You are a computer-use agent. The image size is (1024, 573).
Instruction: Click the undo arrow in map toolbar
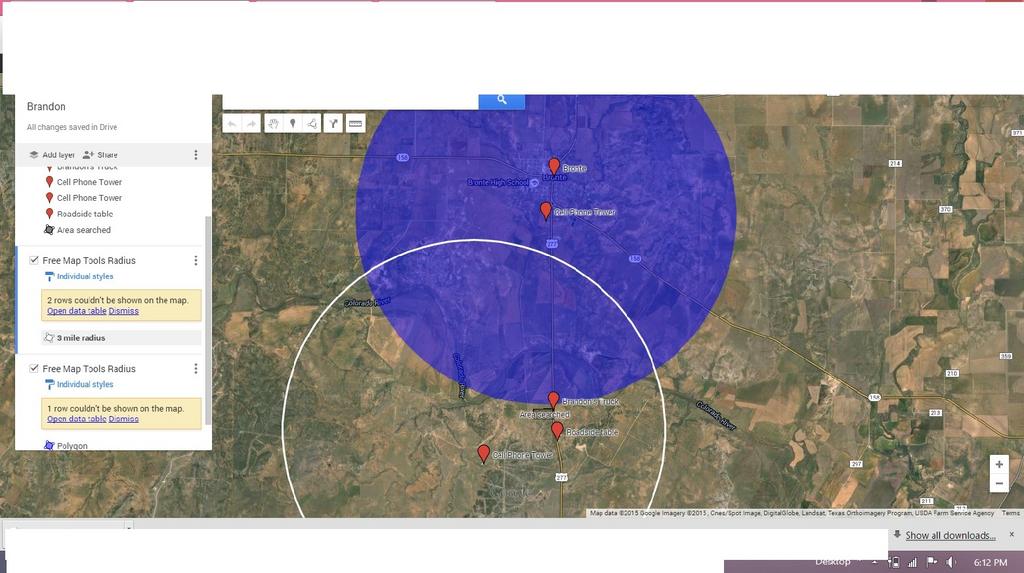232,124
